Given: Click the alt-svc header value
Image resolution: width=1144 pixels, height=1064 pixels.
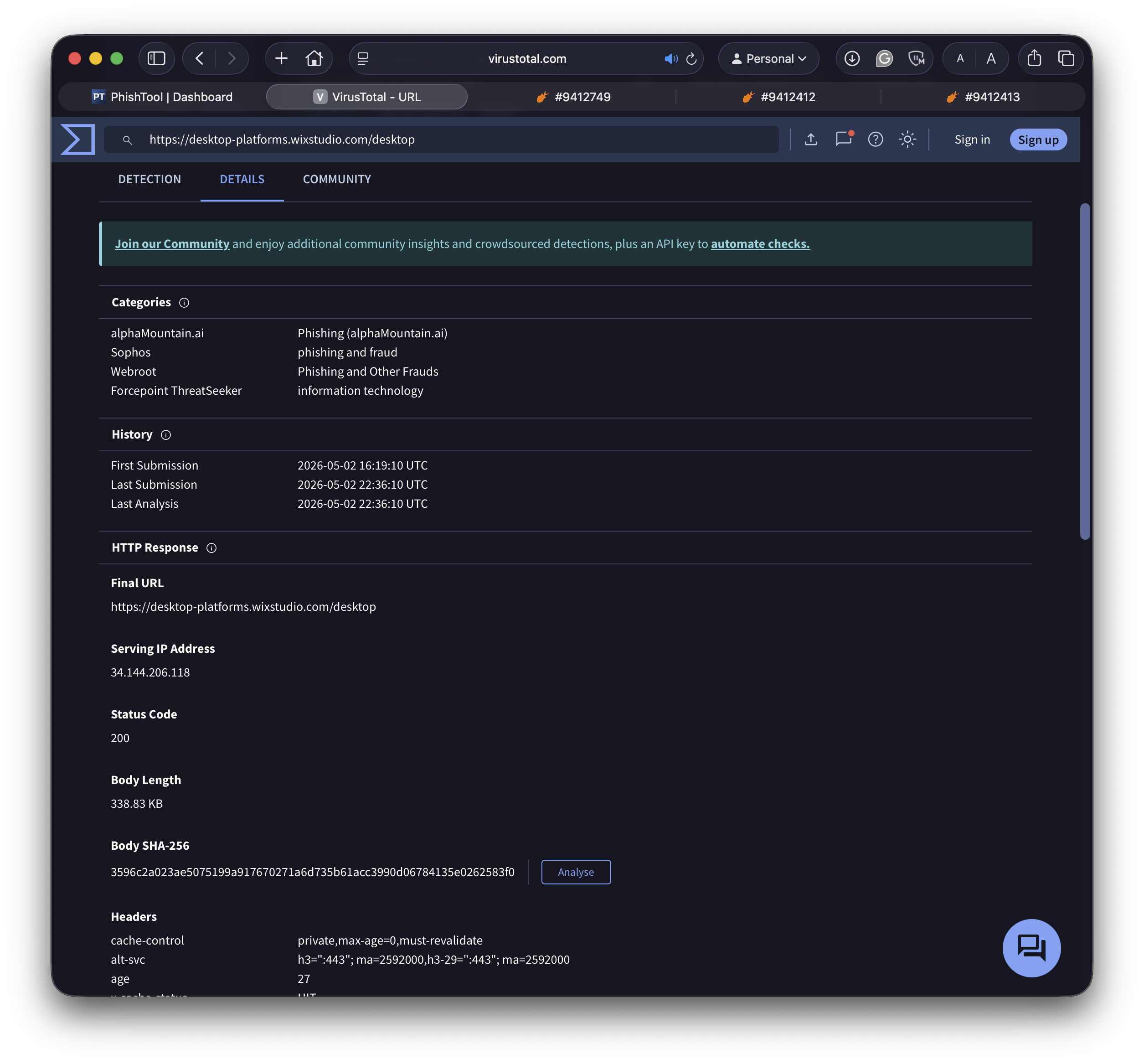Looking at the screenshot, I should 433,959.
